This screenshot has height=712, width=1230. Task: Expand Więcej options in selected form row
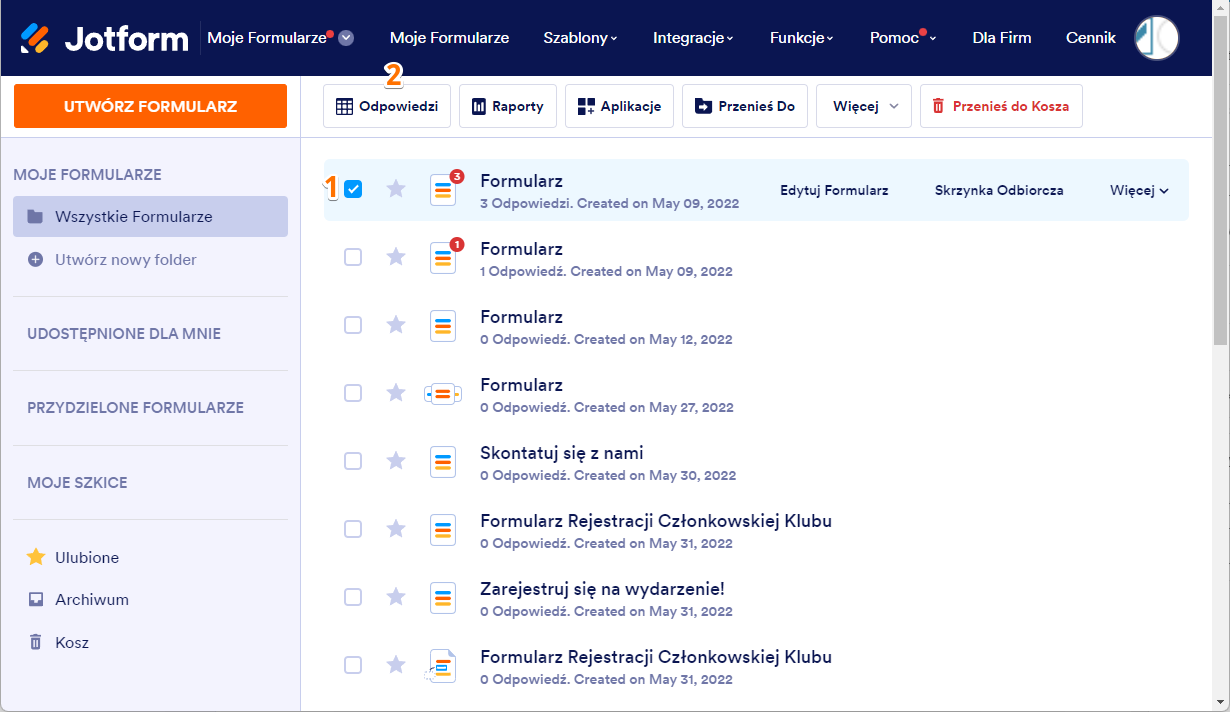[x=1139, y=190]
